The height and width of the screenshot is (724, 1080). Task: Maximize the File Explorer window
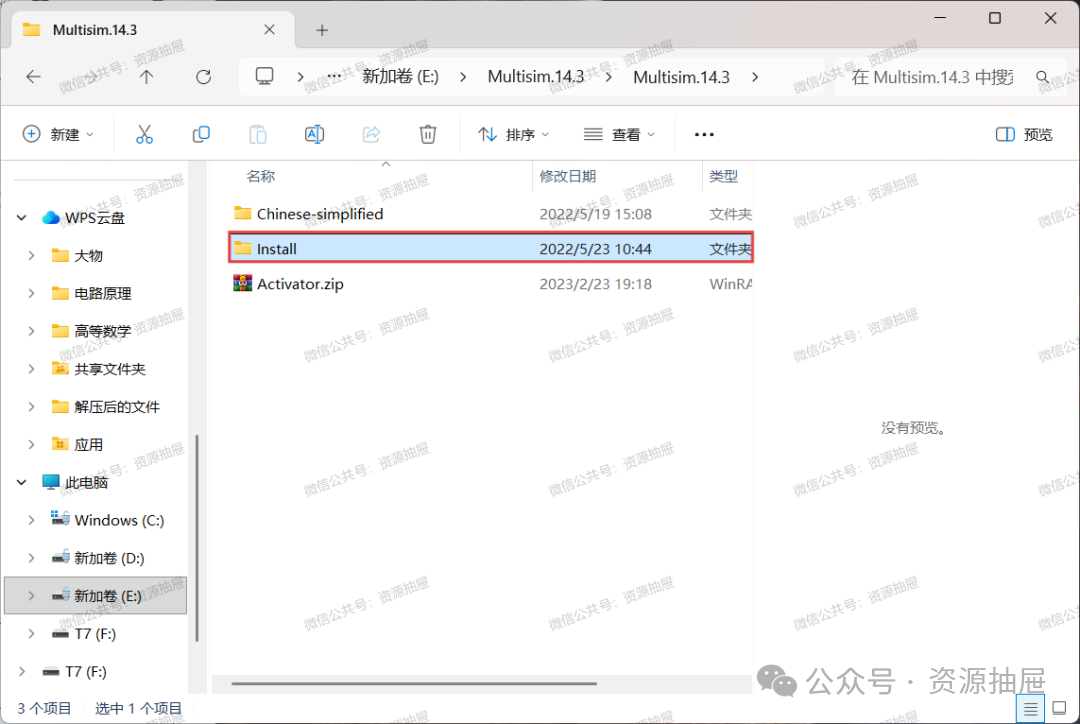point(995,18)
